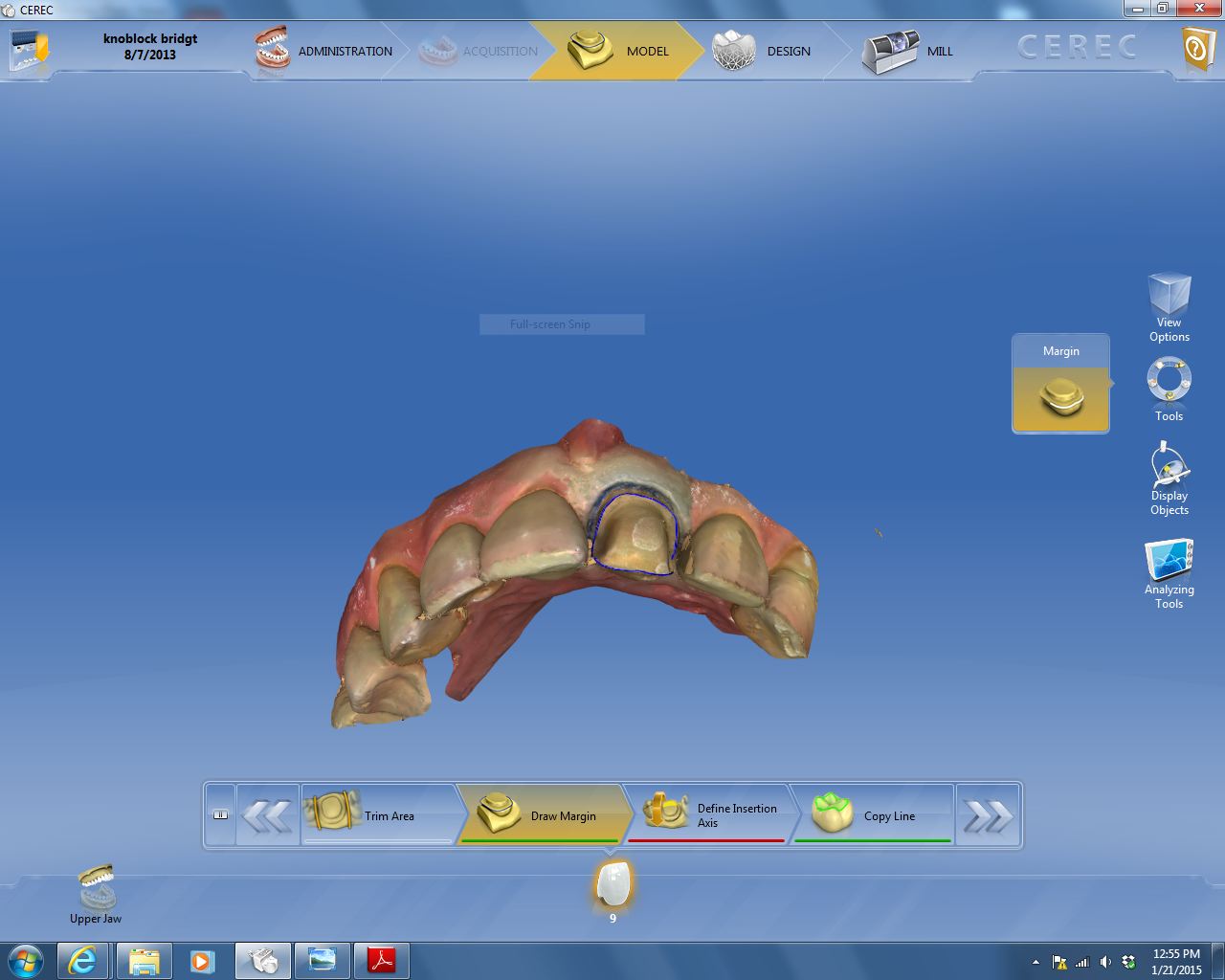
Task: Collapse the step menu with small toggle
Action: [220, 815]
